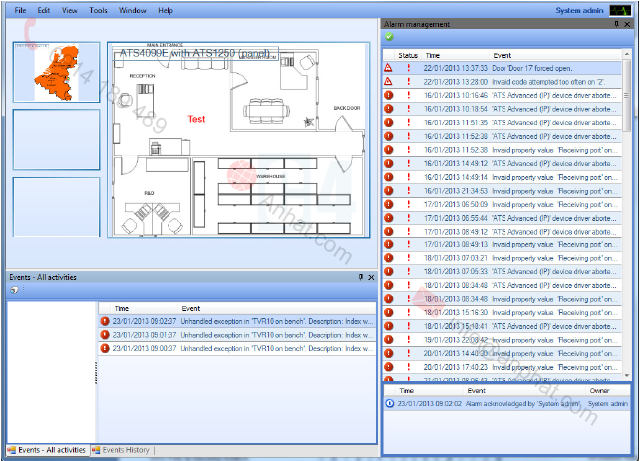Select 19/01/2013 22:08:42 Invalid property value alarm
This screenshot has height=461, width=640.
tap(502, 340)
